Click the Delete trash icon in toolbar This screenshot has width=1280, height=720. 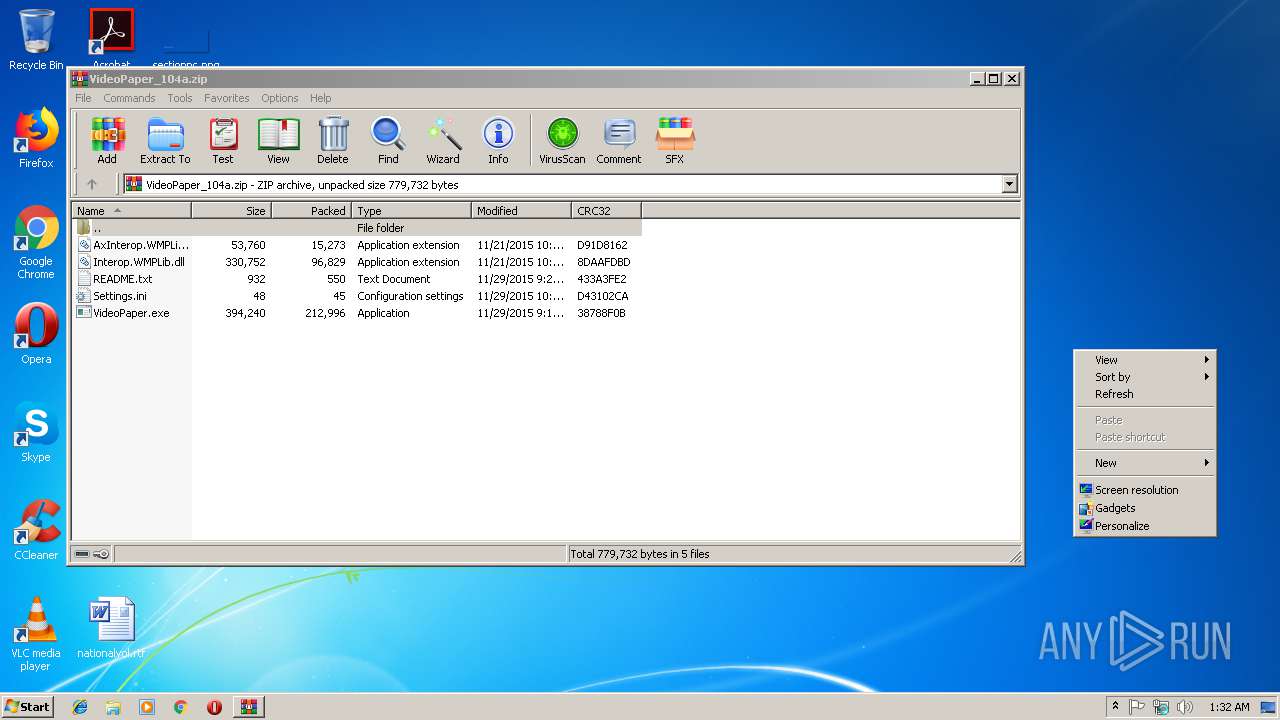(333, 141)
